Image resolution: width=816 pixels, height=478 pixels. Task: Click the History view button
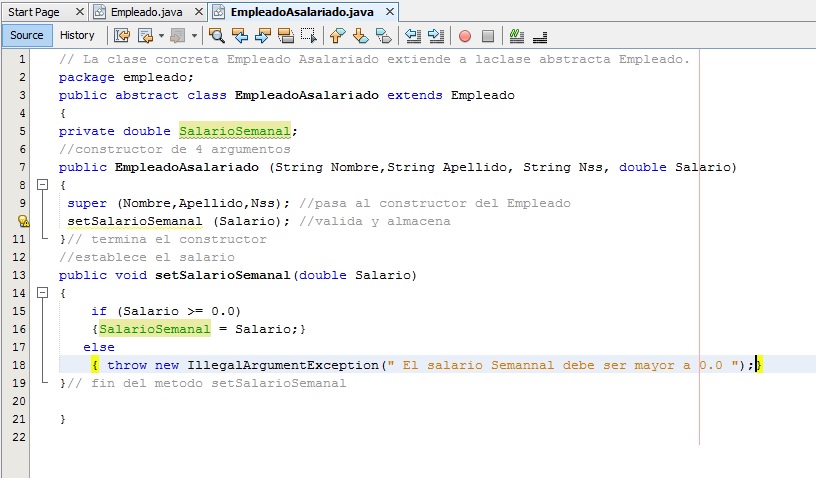pyautogui.click(x=77, y=35)
